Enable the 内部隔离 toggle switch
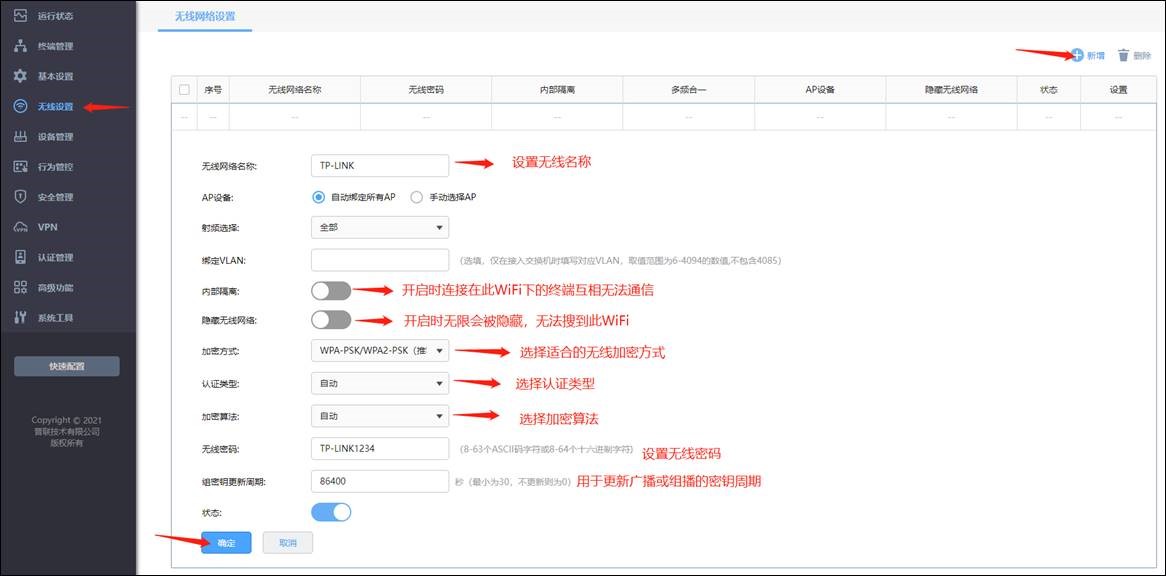Screen dimensions: 1166x576 click(x=331, y=291)
